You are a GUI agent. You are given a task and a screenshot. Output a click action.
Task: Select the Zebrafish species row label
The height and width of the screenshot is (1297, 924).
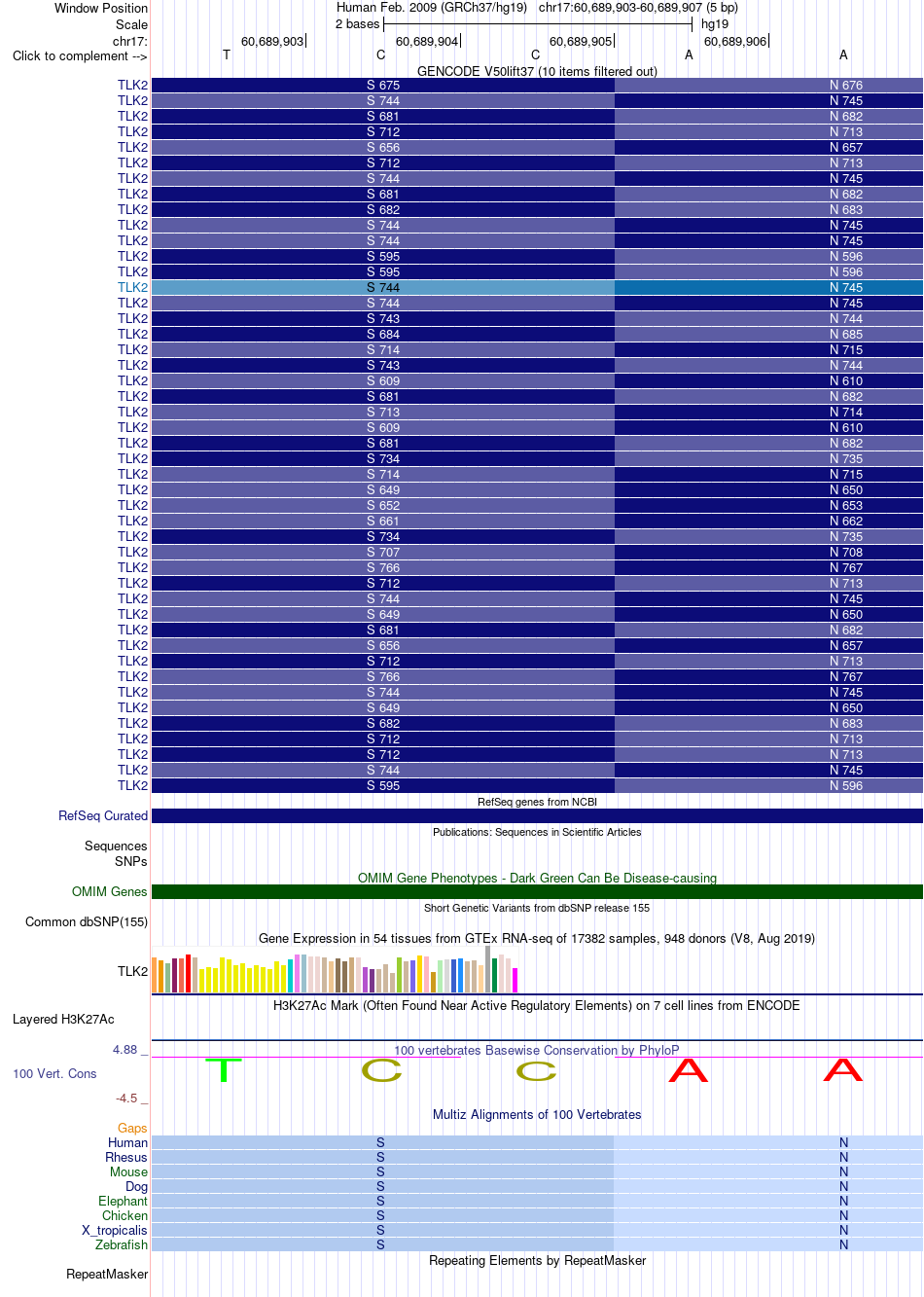[x=122, y=1245]
